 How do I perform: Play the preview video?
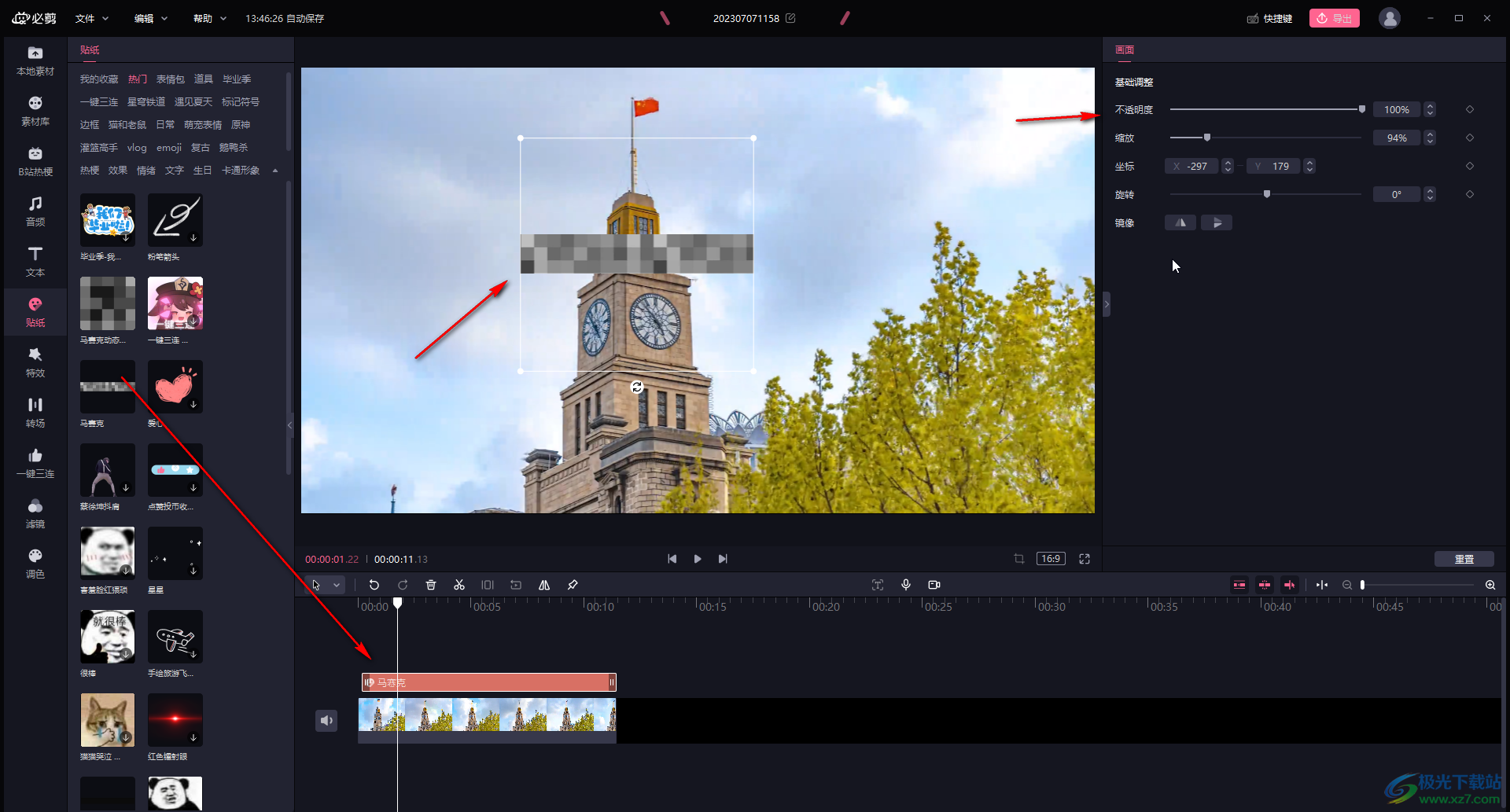[x=698, y=559]
